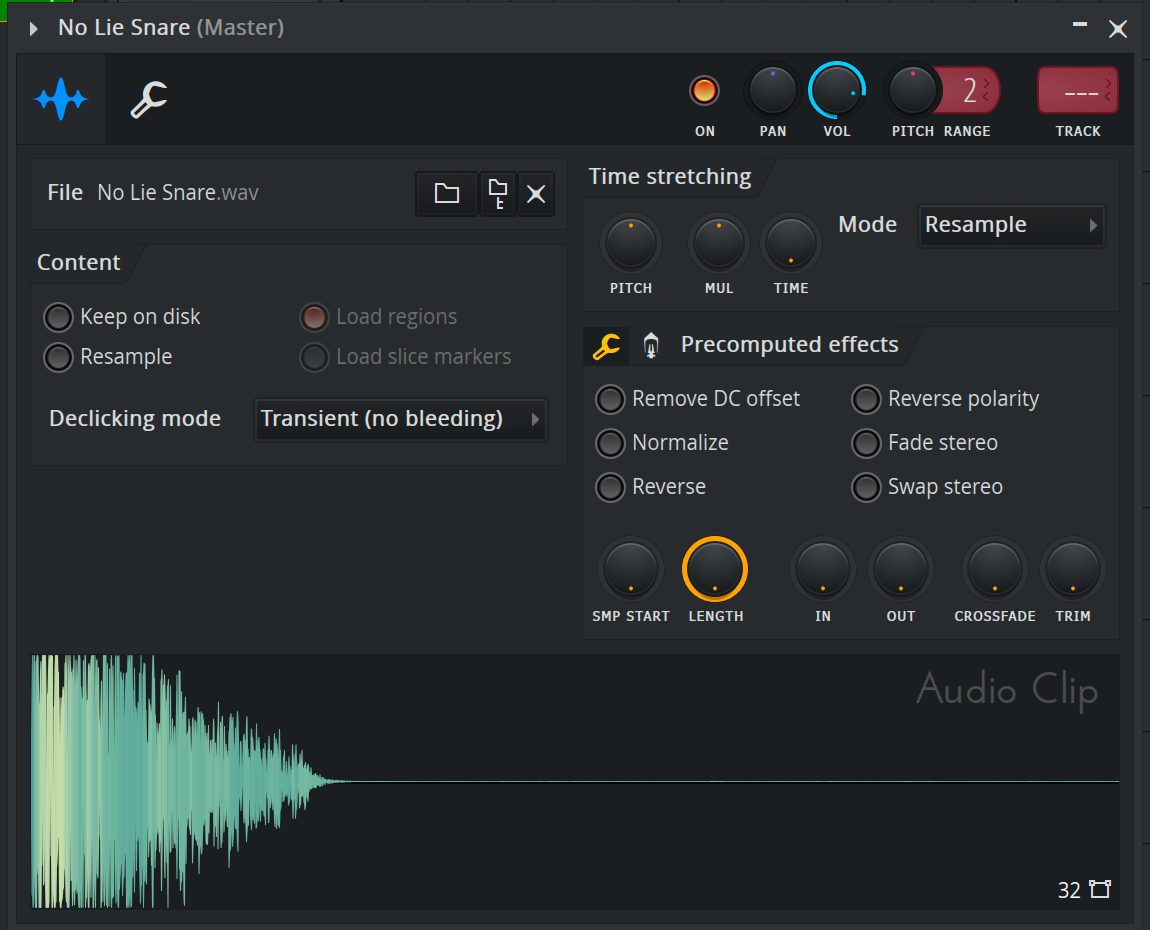Toggle Reverse polarity effect

[866, 400]
